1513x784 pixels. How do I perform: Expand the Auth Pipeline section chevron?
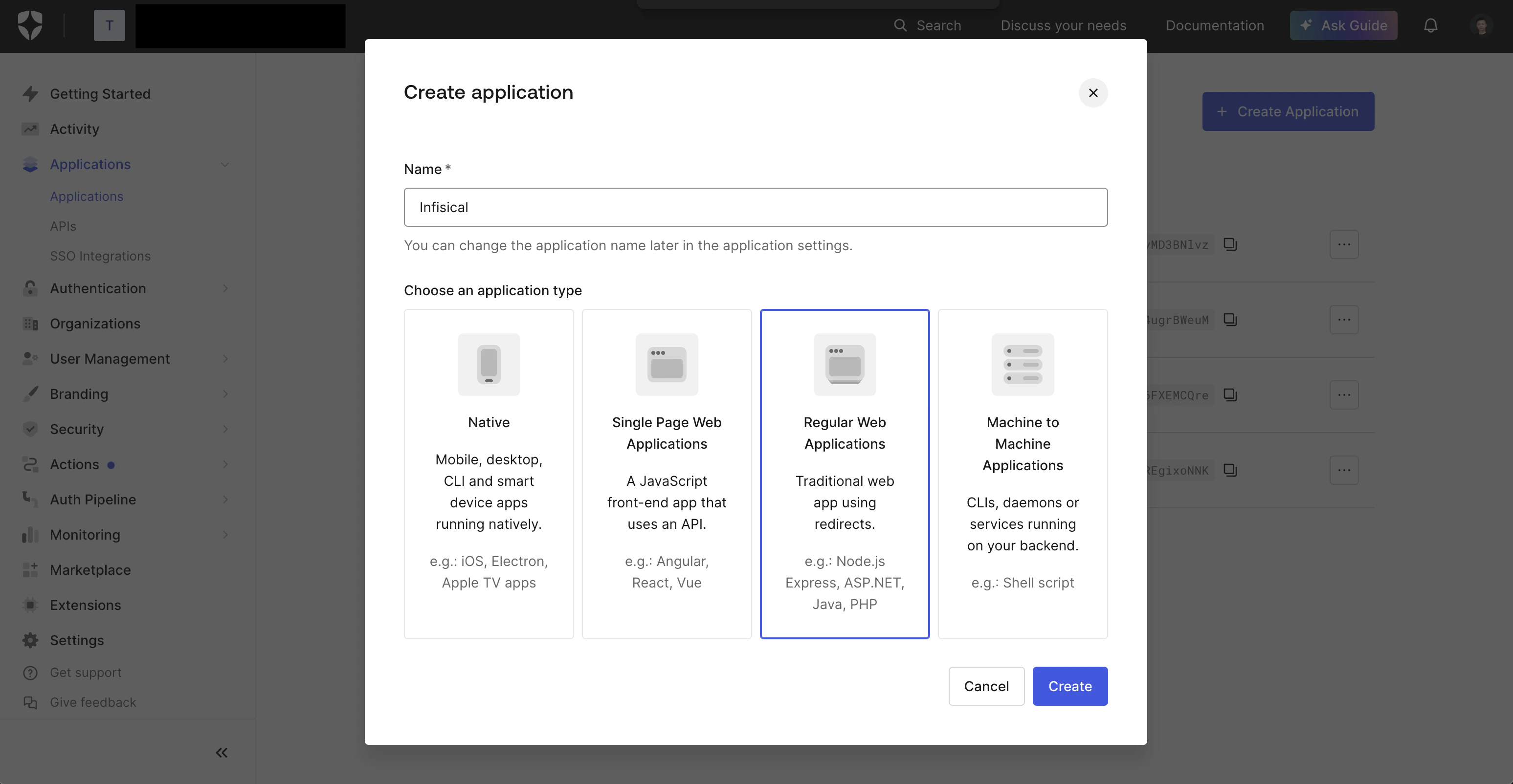(225, 500)
